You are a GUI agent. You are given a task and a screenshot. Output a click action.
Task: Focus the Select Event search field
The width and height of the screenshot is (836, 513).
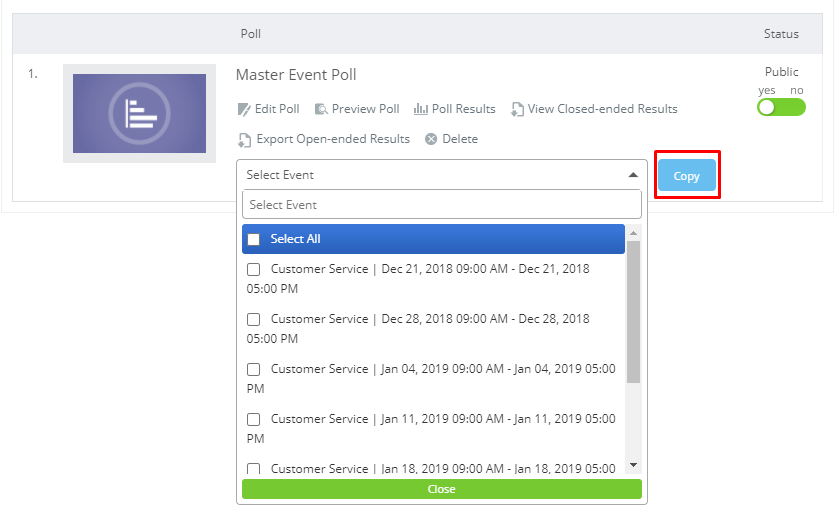pyautogui.click(x=442, y=204)
